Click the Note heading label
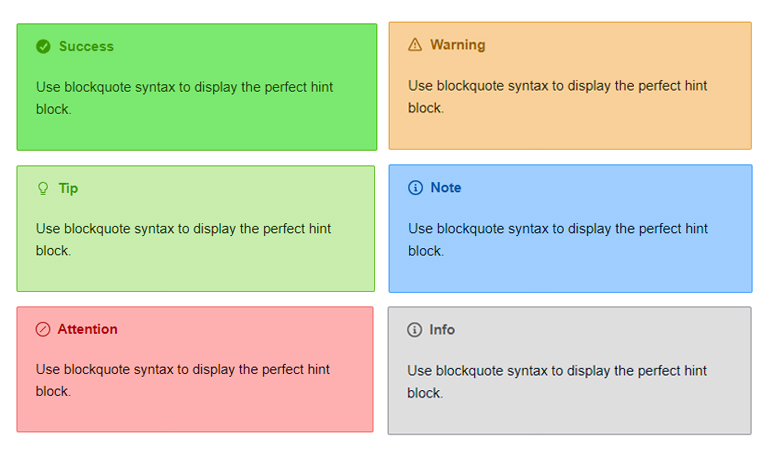This screenshot has width=770, height=454. [x=446, y=188]
